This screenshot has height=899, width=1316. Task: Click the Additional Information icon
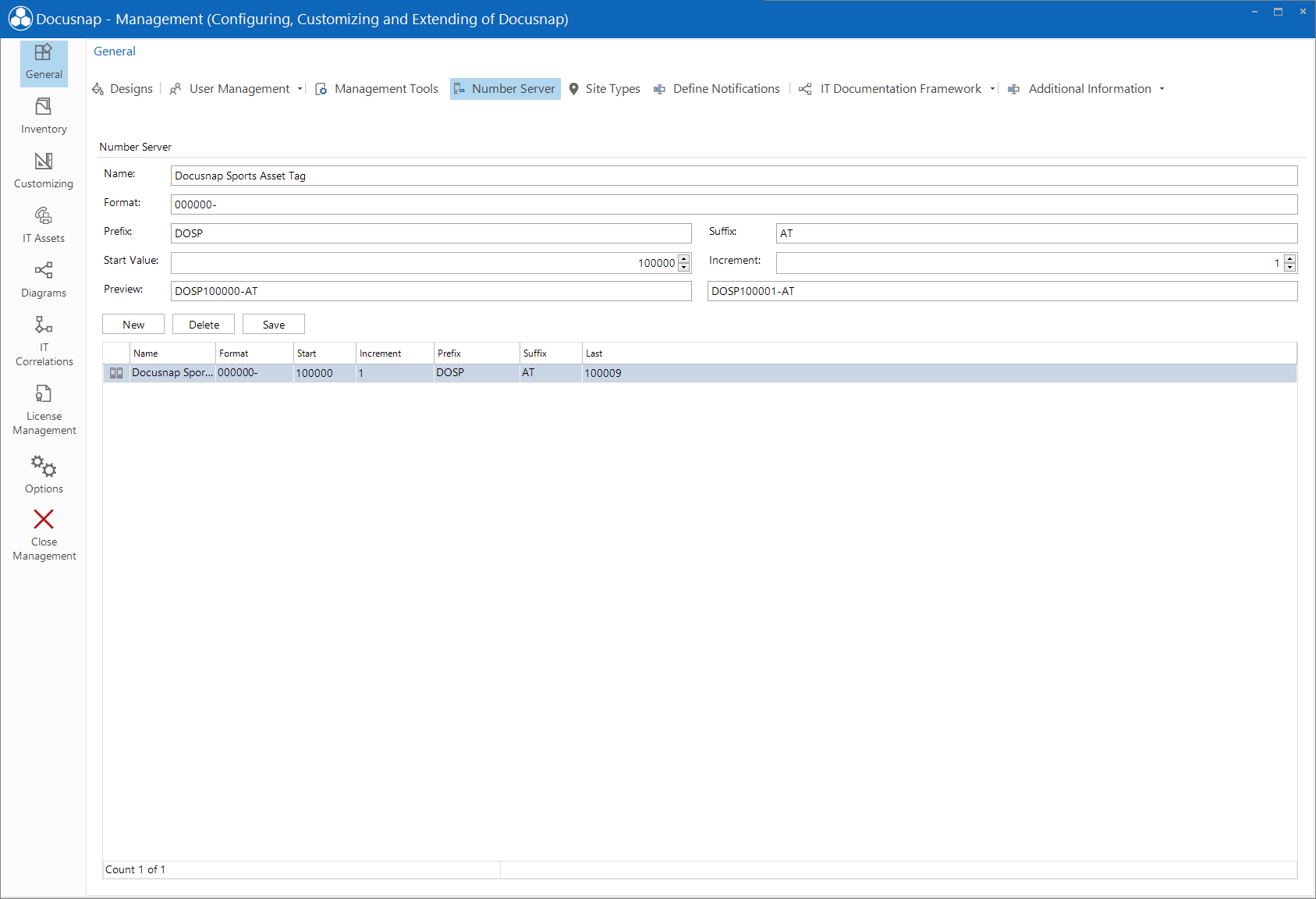[x=1013, y=89]
